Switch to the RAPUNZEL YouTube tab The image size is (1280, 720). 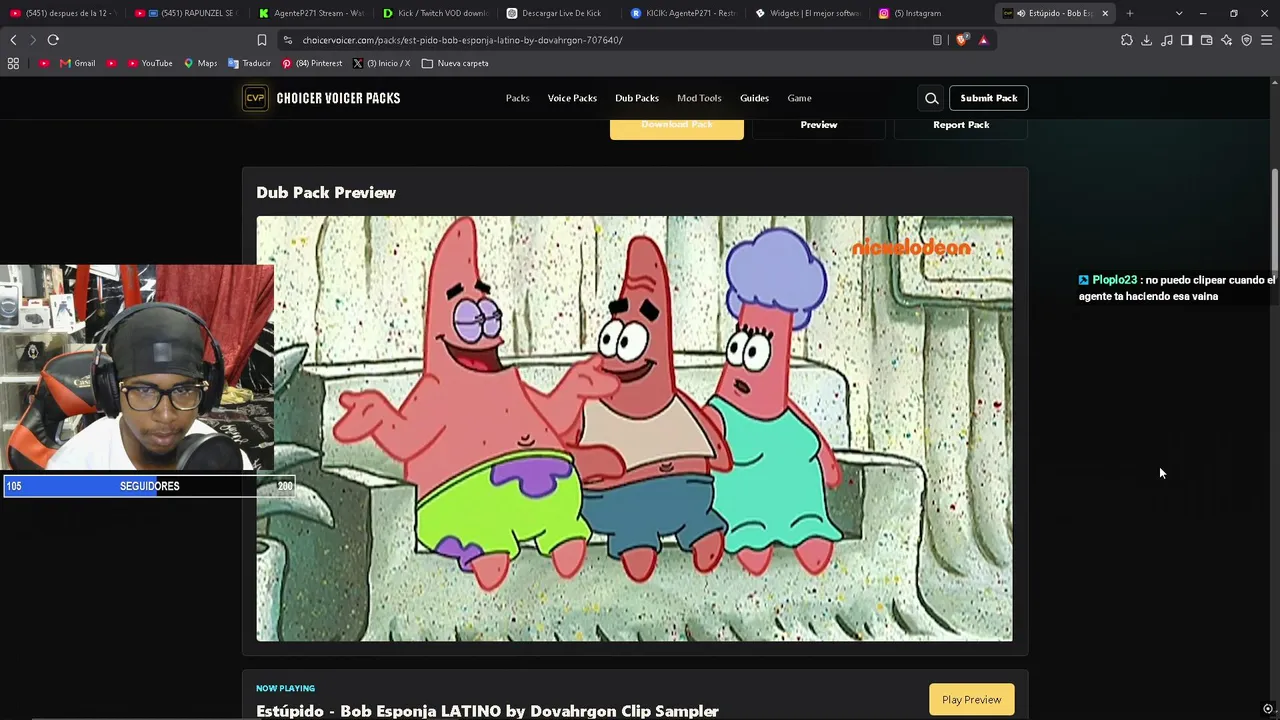[x=186, y=13]
